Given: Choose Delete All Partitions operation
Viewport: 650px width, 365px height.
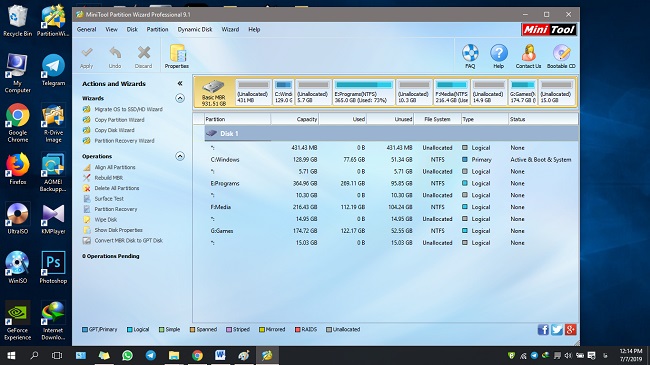Looking at the screenshot, I should pyautogui.click(x=111, y=188).
